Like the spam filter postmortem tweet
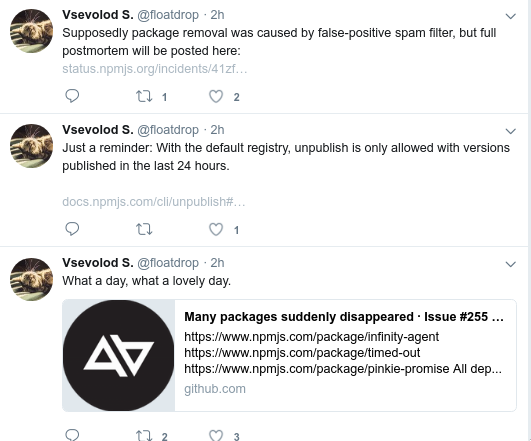 216,96
